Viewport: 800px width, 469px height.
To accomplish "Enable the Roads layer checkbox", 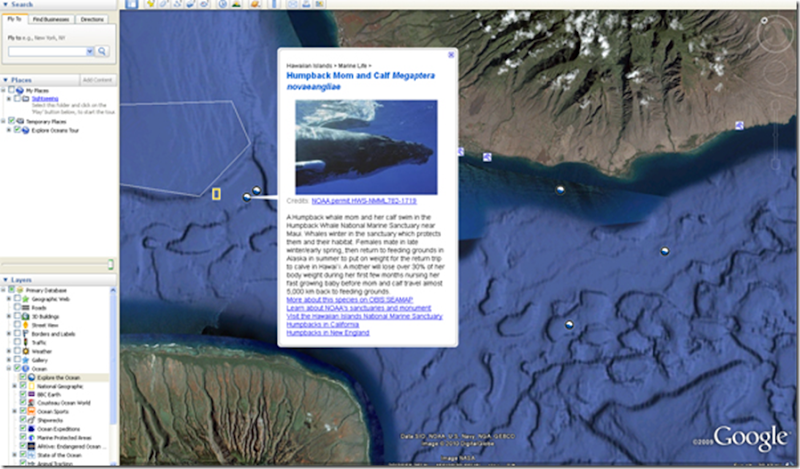I will coord(17,307).
